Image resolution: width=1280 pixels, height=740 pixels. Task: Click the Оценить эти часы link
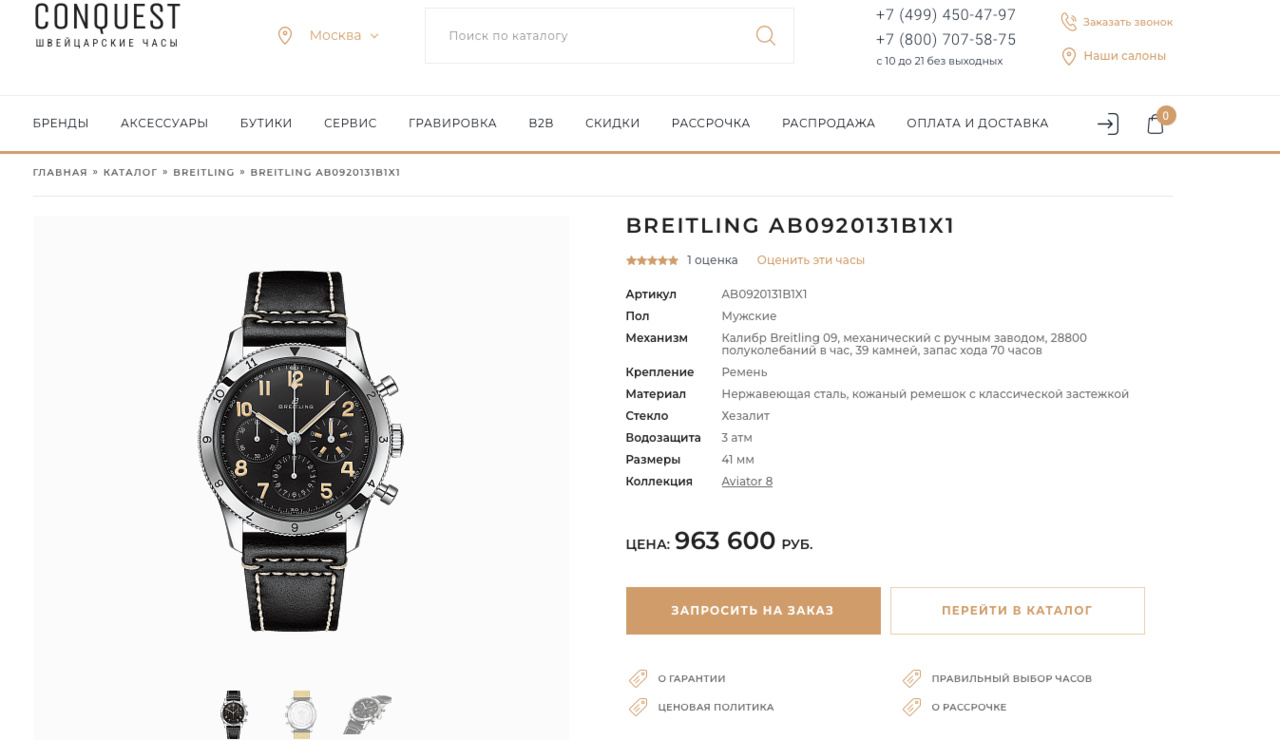[x=810, y=260]
